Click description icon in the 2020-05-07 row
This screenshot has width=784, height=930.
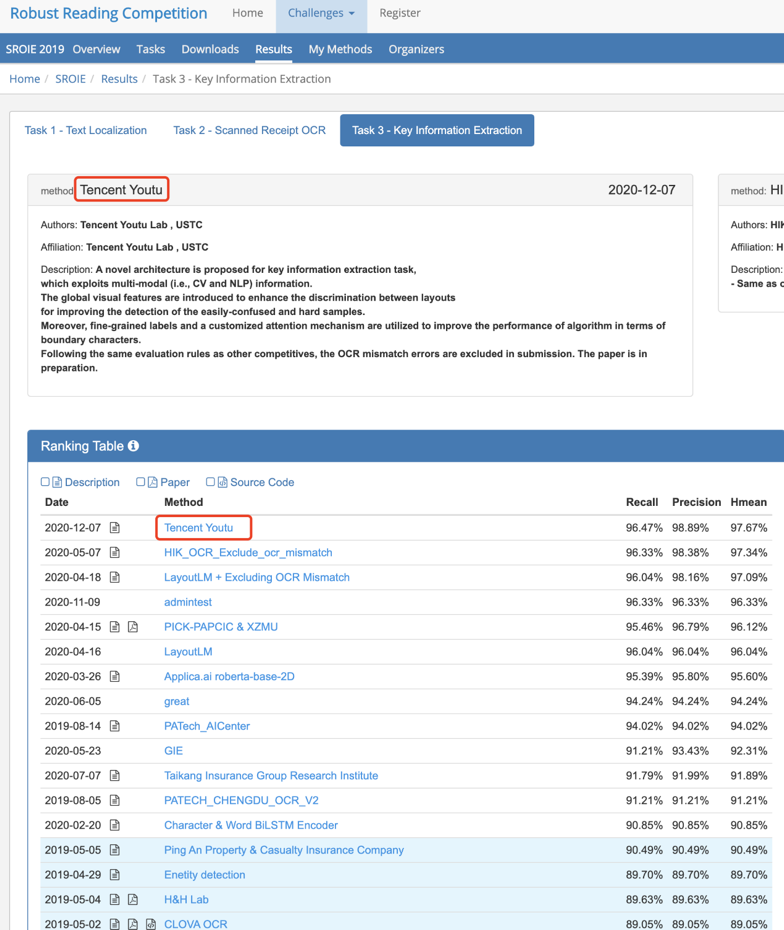(x=115, y=553)
